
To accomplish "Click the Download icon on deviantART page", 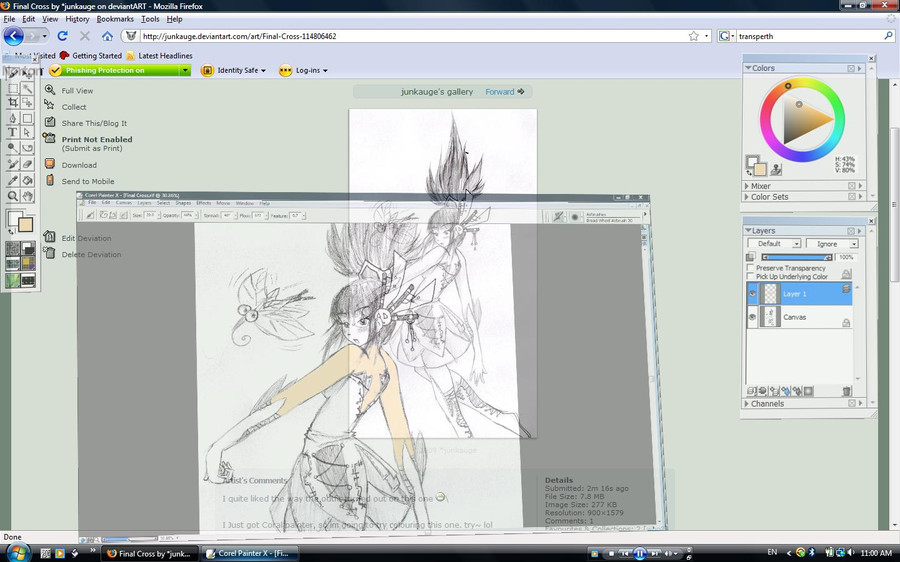I will pyautogui.click(x=50, y=164).
